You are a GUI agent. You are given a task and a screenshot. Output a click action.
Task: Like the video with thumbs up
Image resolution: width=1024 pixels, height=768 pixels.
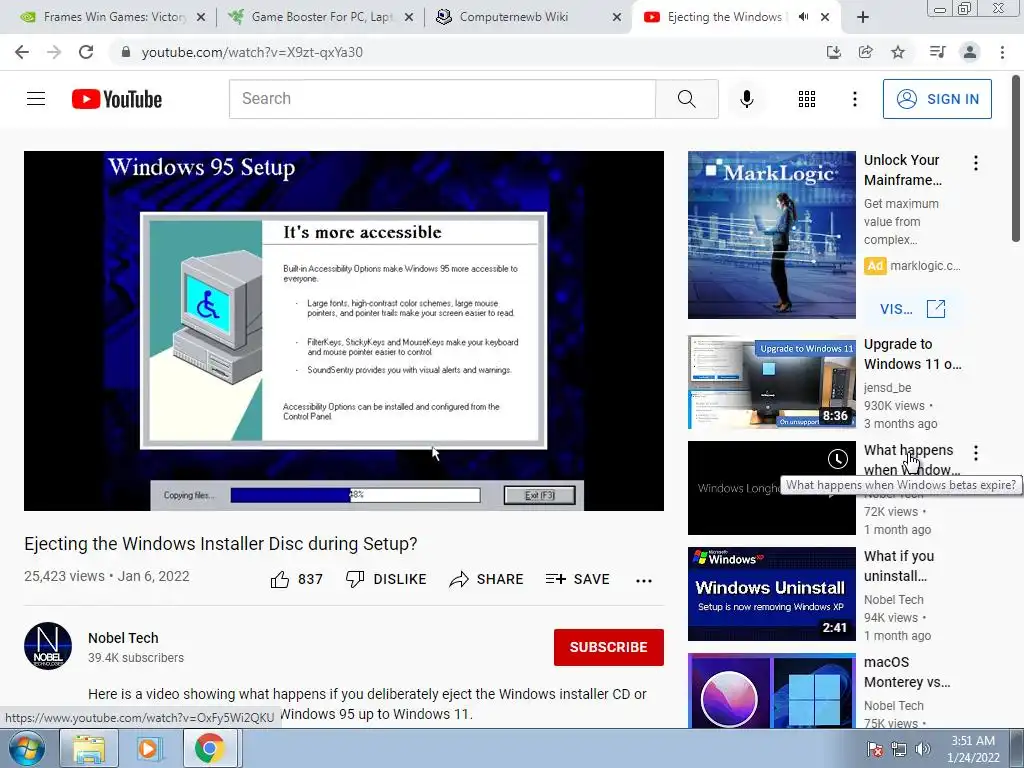pyautogui.click(x=296, y=579)
